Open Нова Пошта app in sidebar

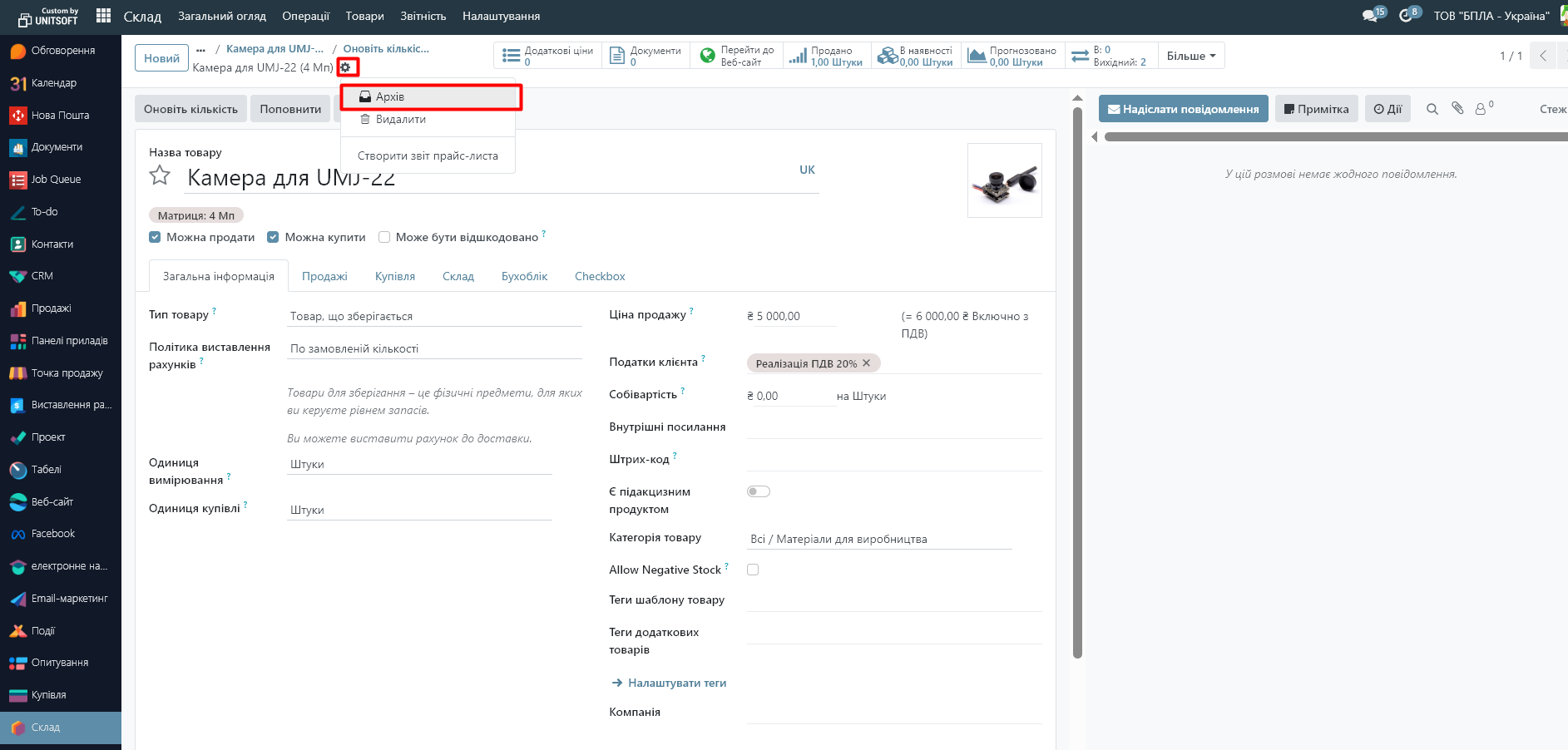[60, 116]
